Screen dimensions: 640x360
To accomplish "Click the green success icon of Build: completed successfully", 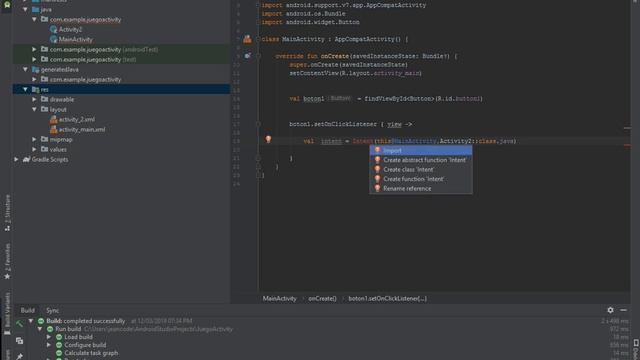I will pyautogui.click(x=41, y=321).
